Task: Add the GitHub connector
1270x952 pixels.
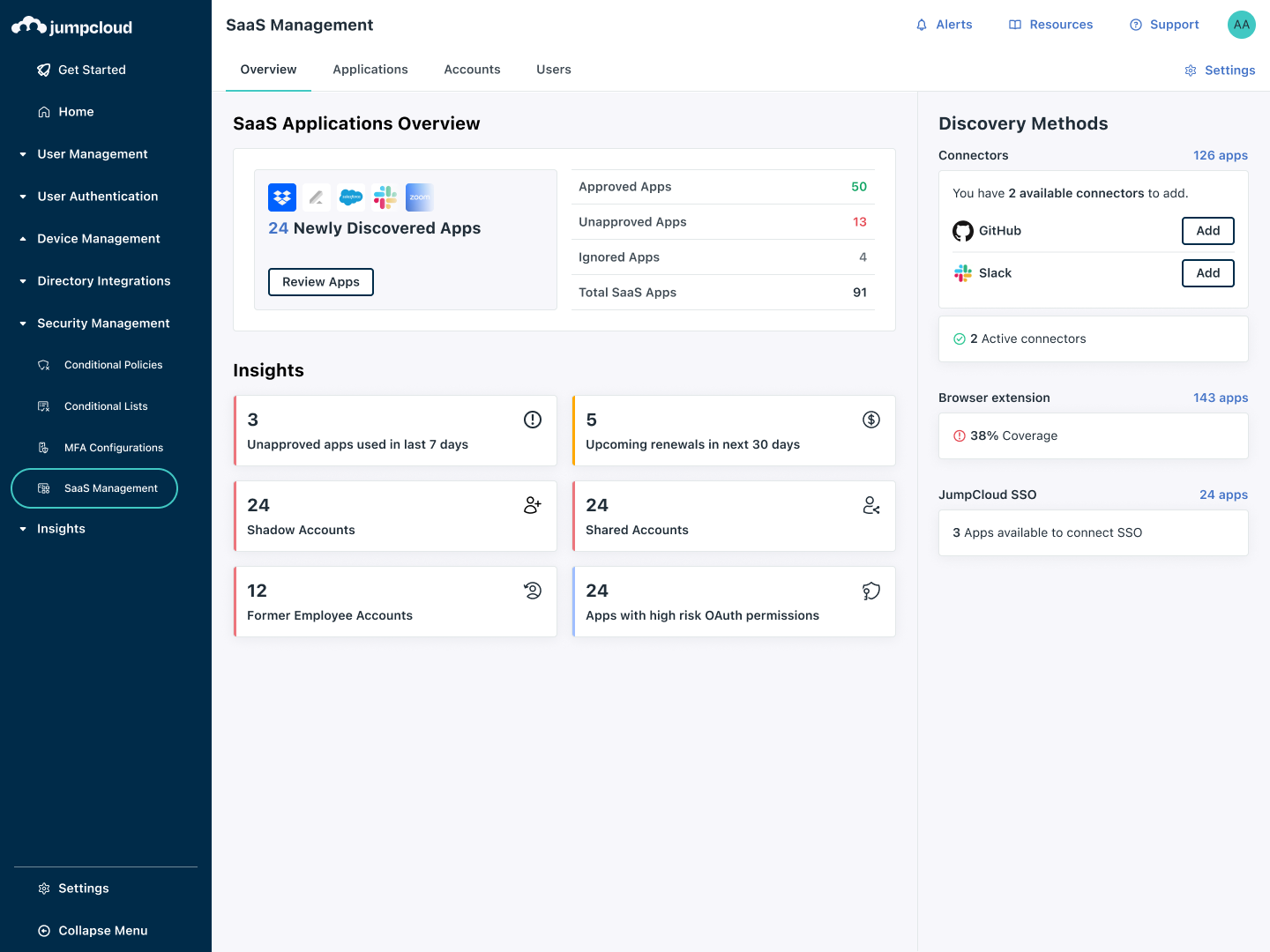Action: (x=1207, y=231)
